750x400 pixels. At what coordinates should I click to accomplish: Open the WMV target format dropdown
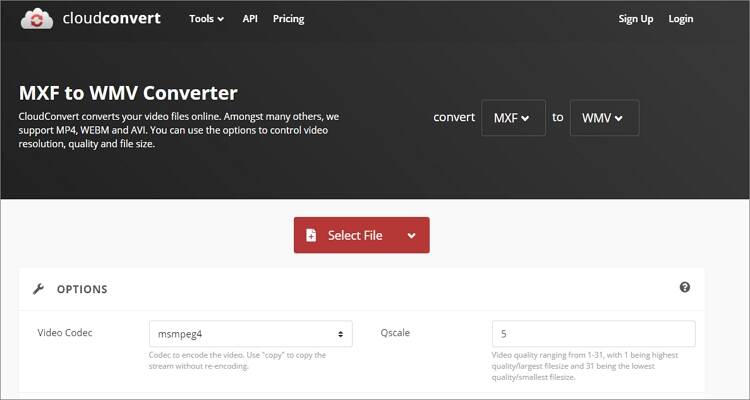[605, 118]
